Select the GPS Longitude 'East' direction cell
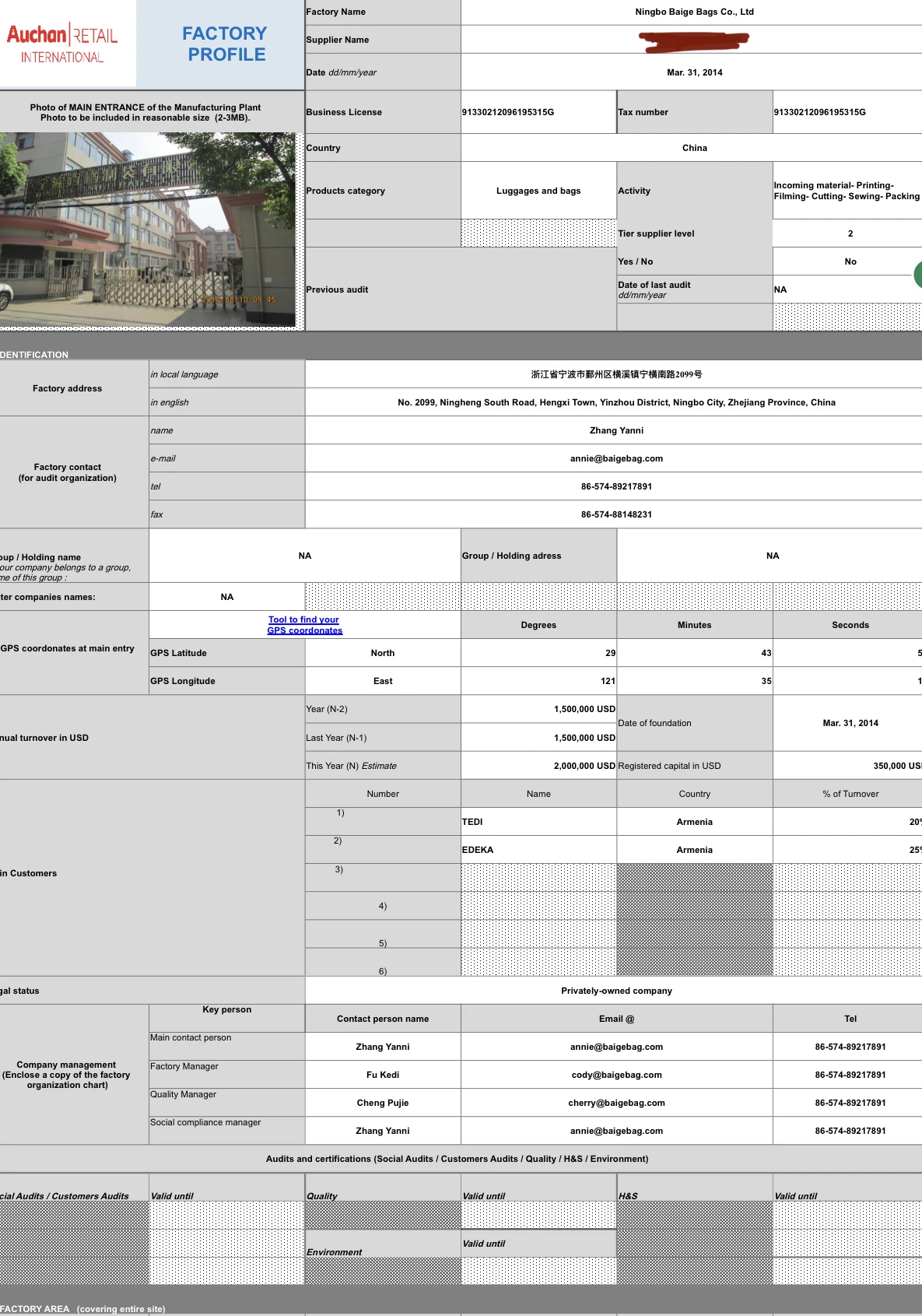This screenshot has width=922, height=1316. [382, 681]
